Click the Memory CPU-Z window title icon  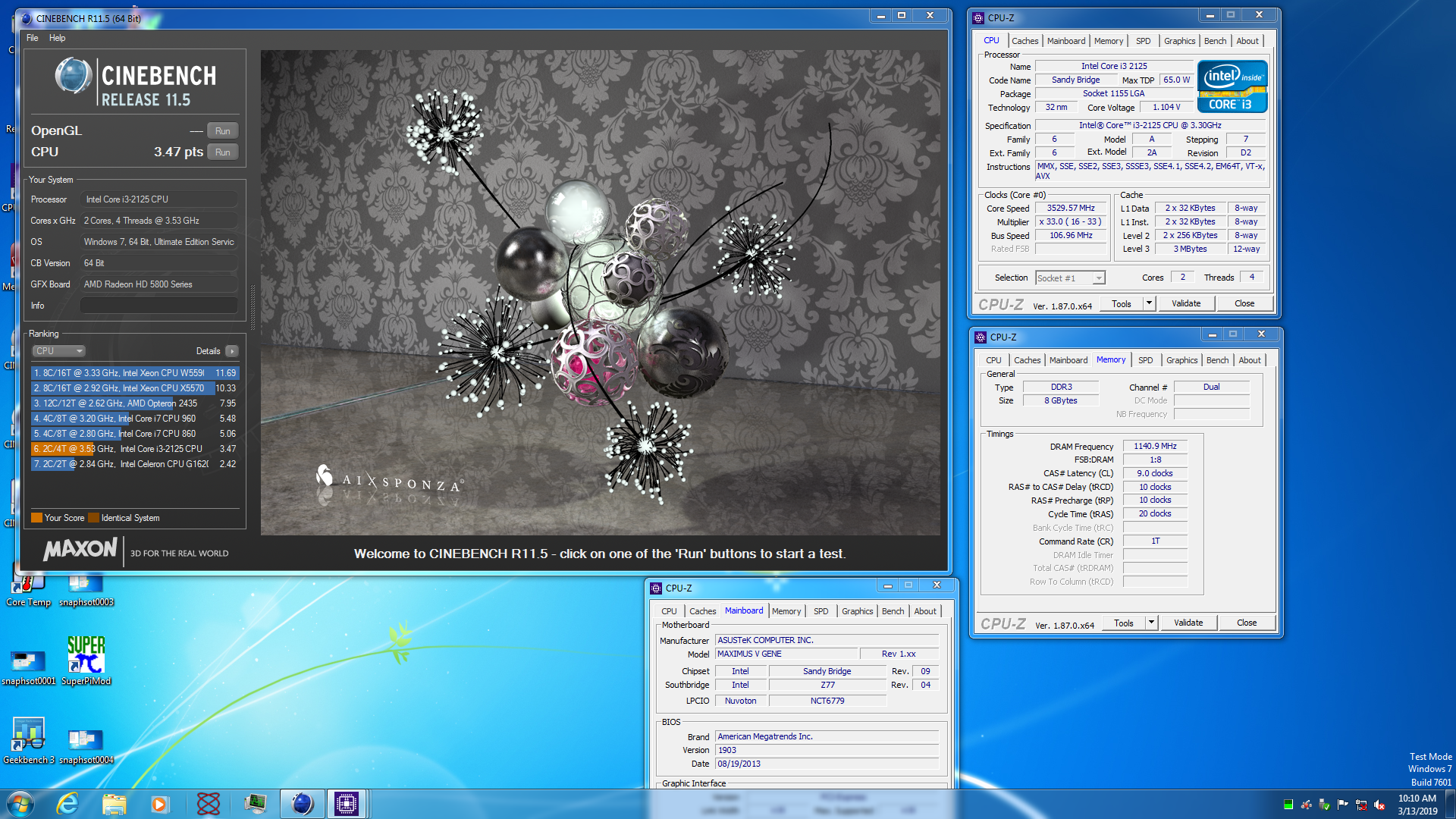click(981, 337)
